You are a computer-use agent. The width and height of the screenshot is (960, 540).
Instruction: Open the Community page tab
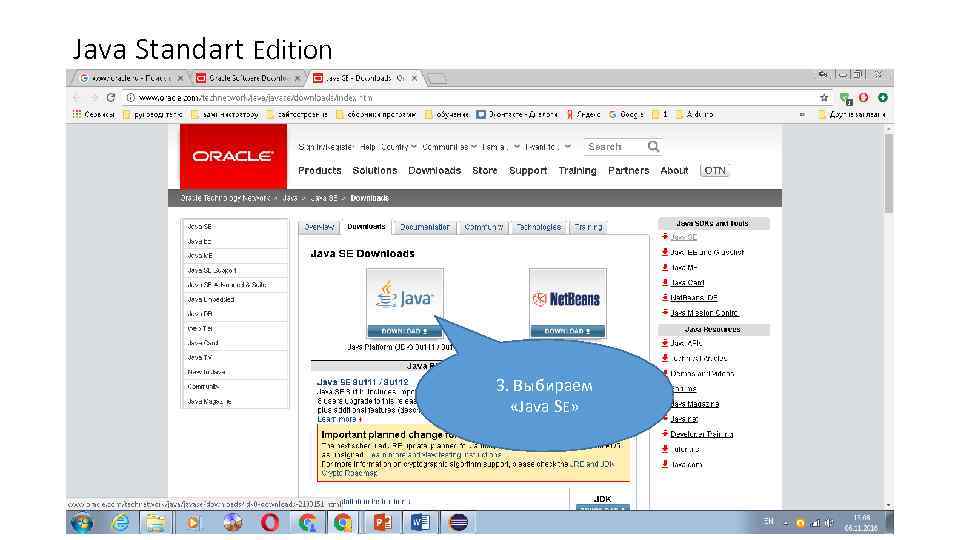tap(484, 227)
